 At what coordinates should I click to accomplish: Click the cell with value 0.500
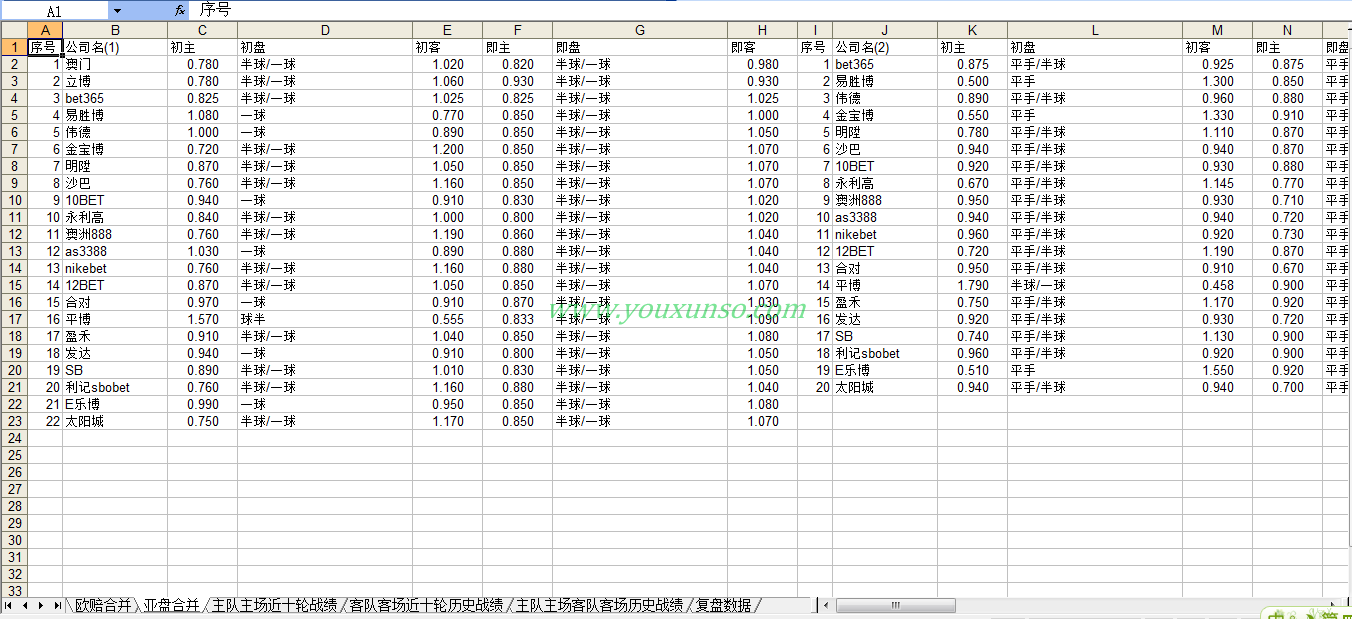coord(973,81)
